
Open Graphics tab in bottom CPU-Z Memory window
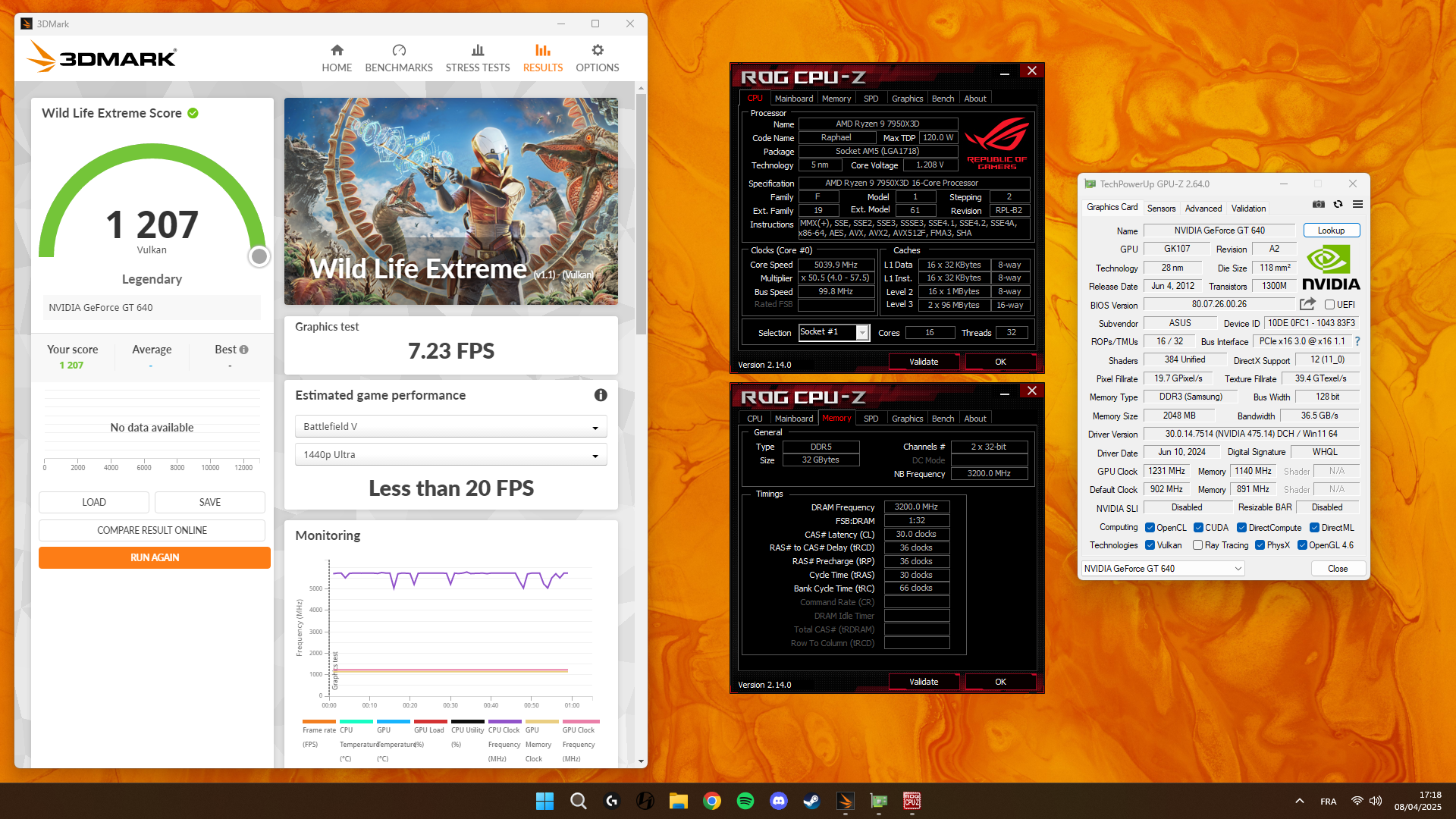coord(907,419)
